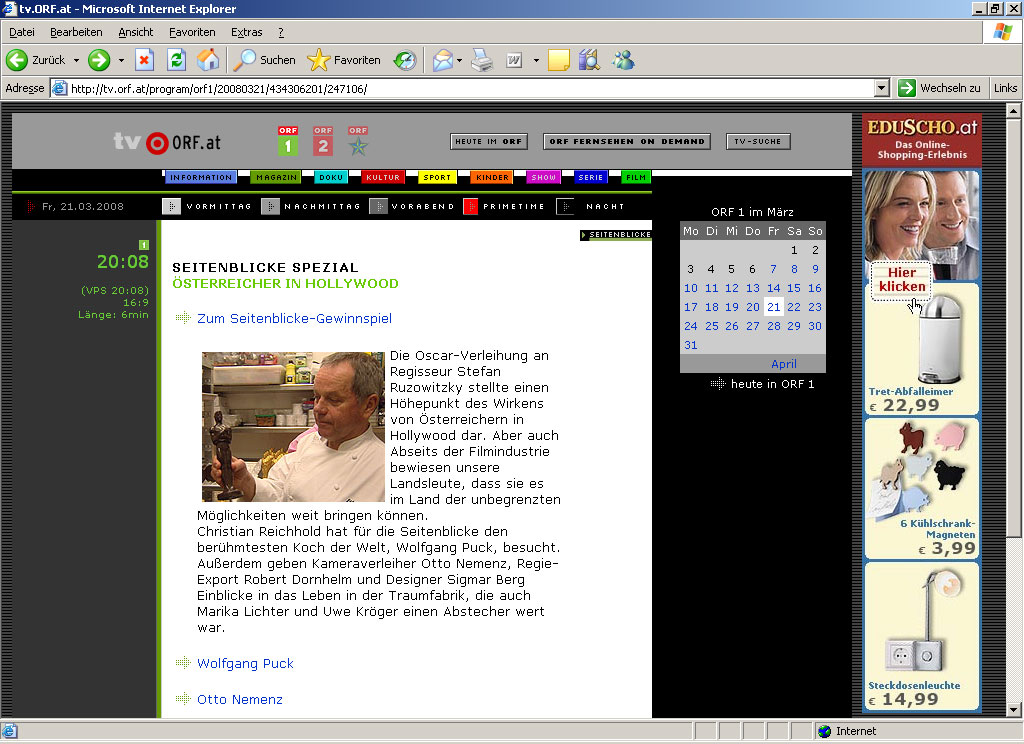The image size is (1024, 744).
Task: Click the URL address input field
Action: tap(470, 88)
